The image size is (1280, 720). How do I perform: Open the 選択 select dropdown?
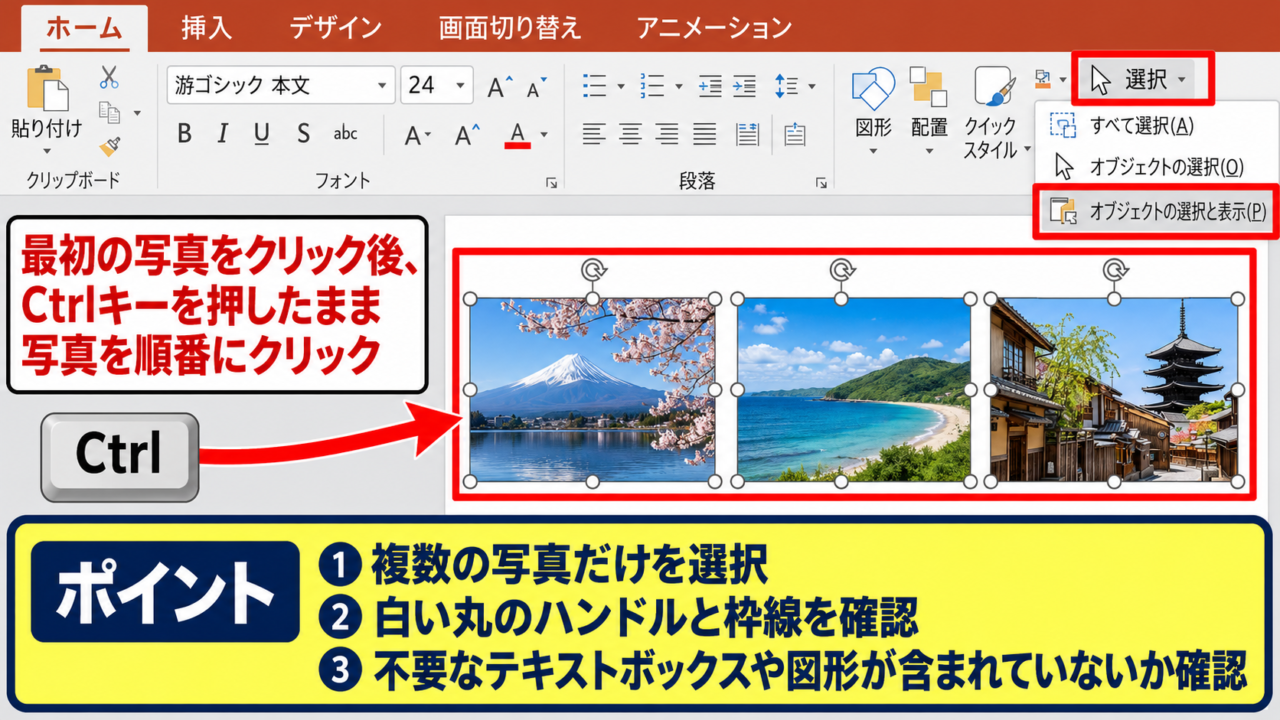point(1143,80)
